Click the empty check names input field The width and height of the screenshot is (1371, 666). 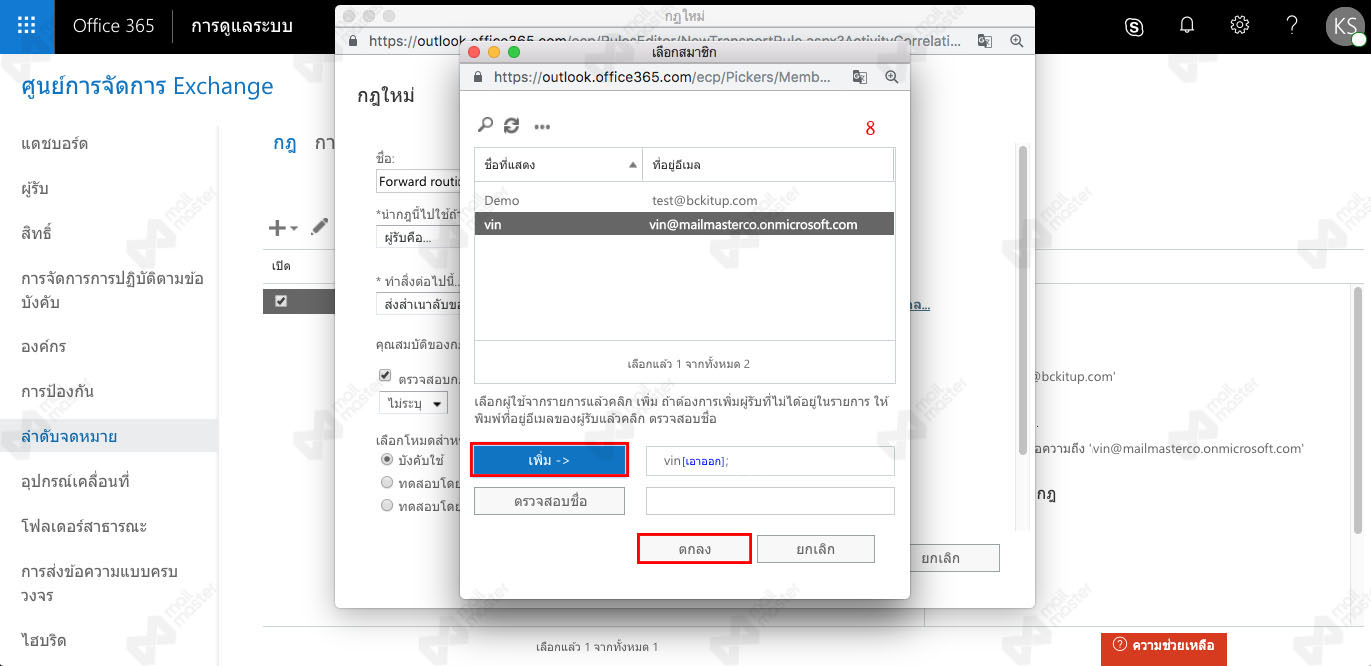pos(770,501)
